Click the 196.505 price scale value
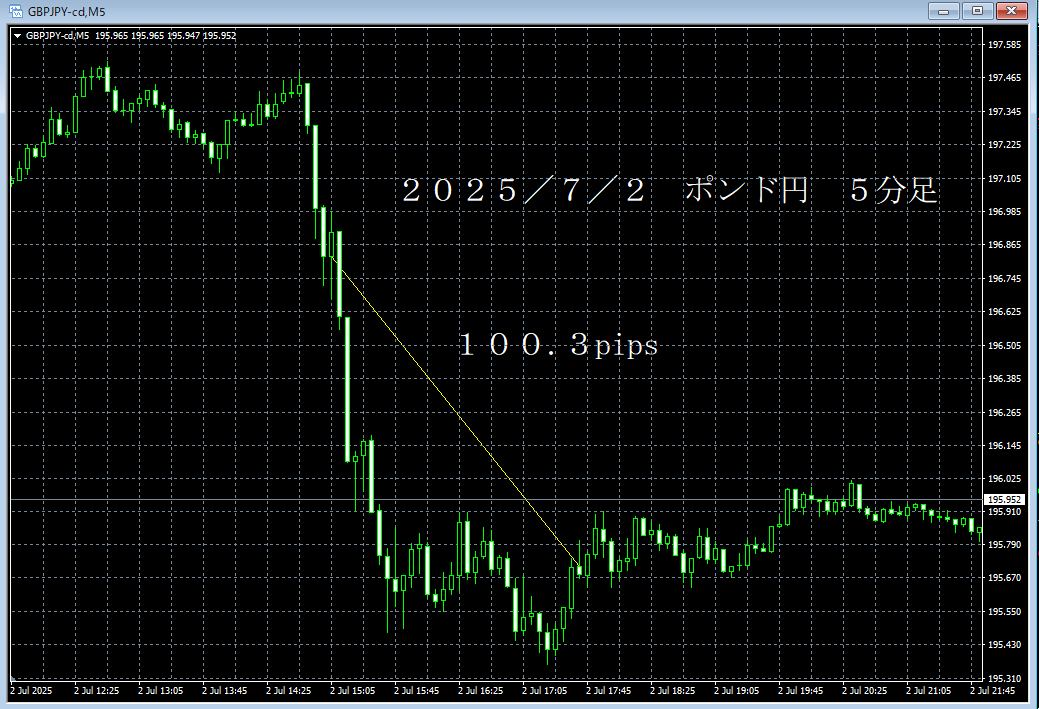Image resolution: width=1039 pixels, height=709 pixels. [x=1005, y=346]
